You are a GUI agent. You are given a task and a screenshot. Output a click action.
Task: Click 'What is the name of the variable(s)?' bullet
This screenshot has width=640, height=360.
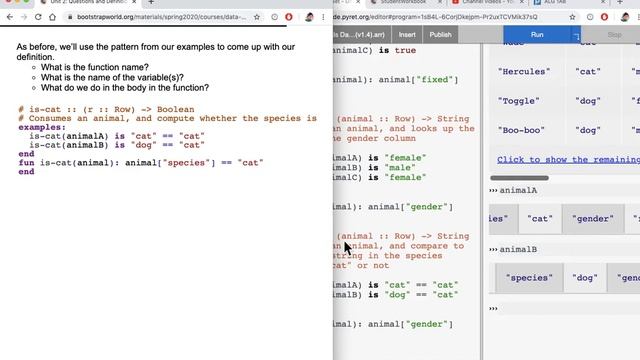[112, 78]
